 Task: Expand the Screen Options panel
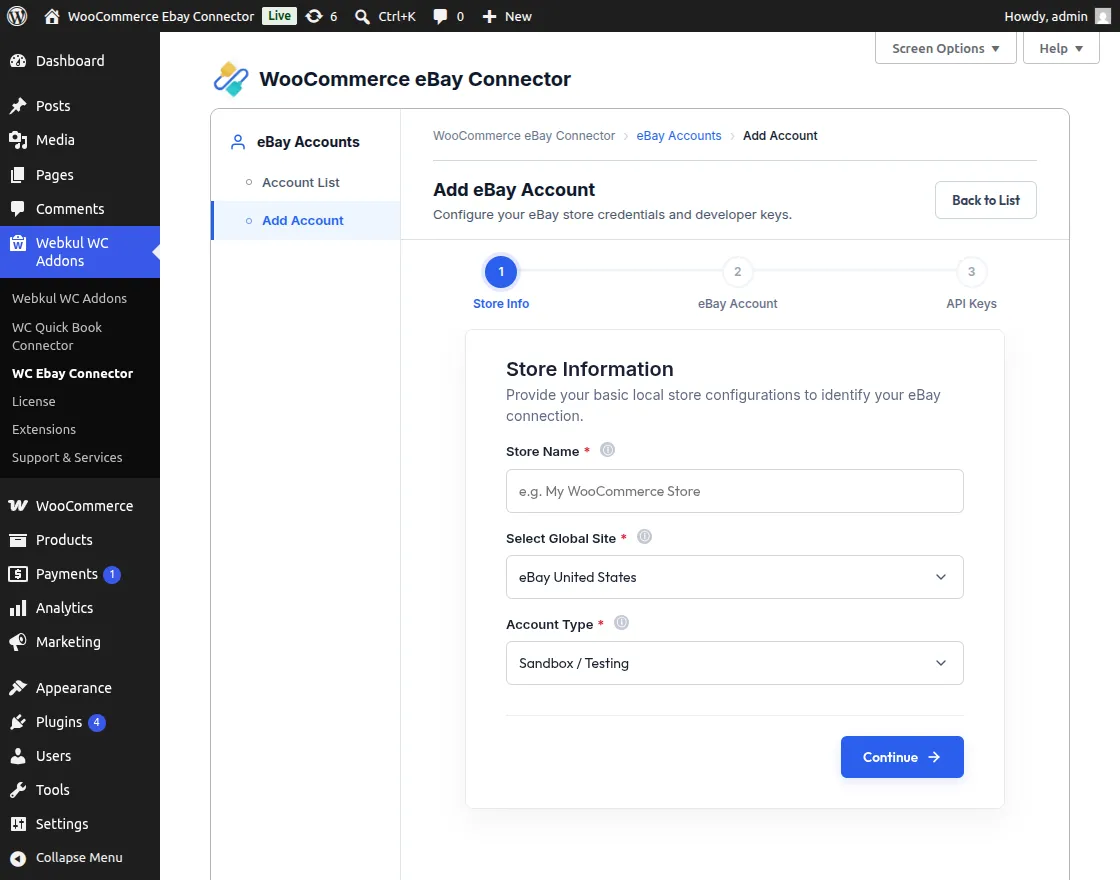click(x=945, y=49)
